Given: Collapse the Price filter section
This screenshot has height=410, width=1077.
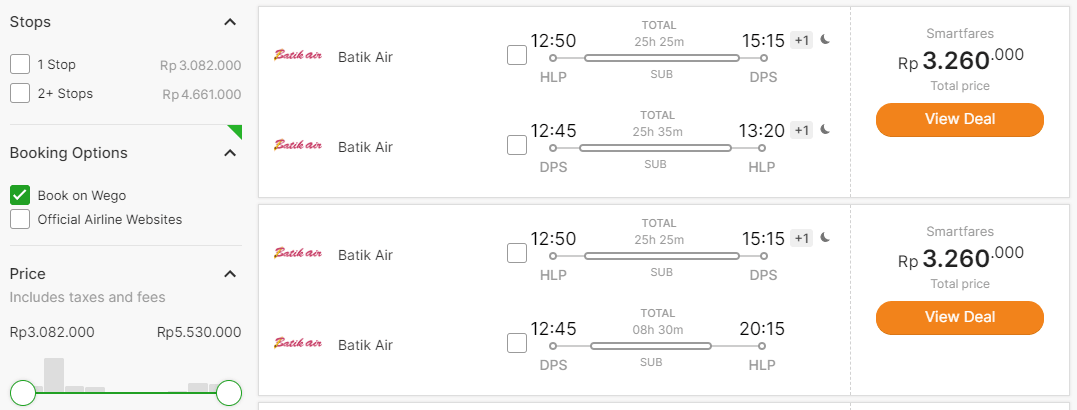Looking at the screenshot, I should point(230,274).
